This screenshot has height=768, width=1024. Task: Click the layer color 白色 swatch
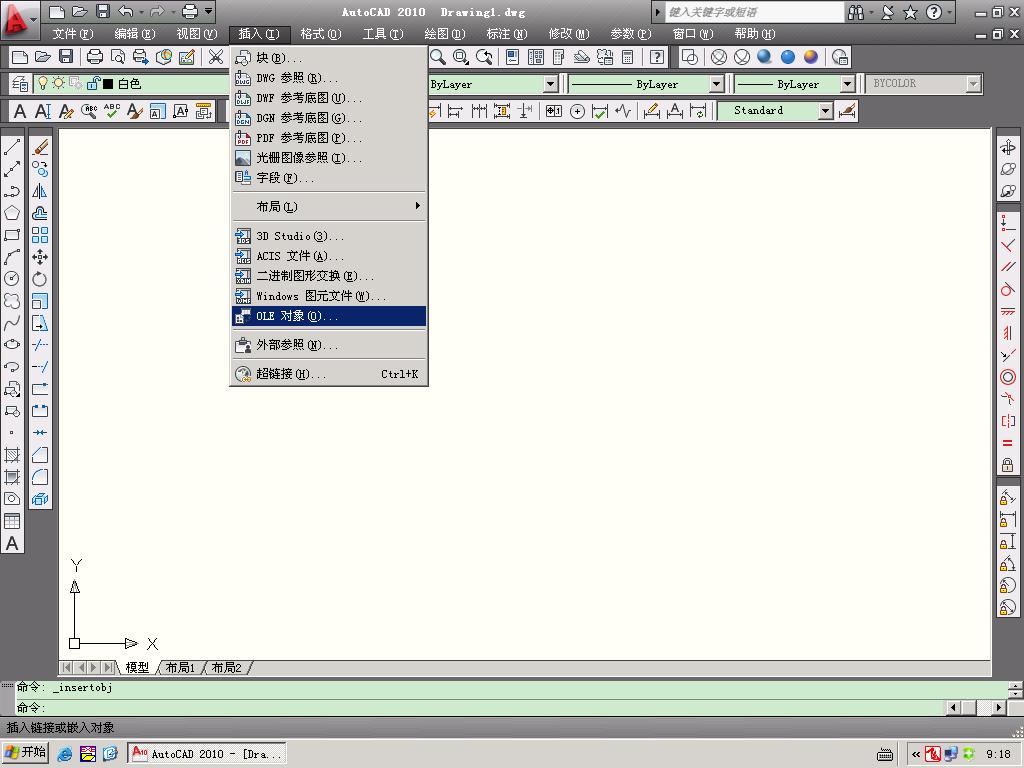[109, 84]
